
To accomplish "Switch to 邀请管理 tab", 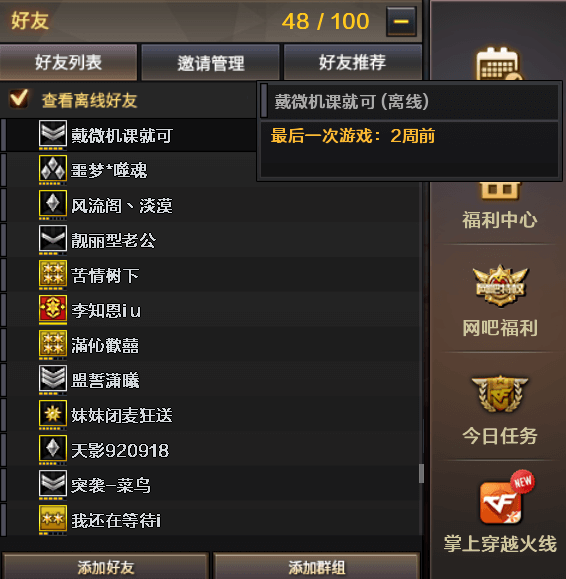I will coord(210,62).
